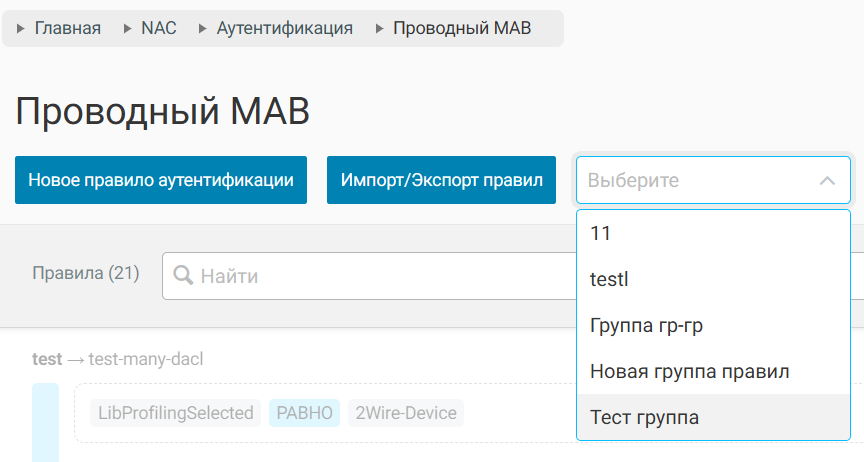
Task: Click the "LibProfilingSelected" tag
Action: pyautogui.click(x=175, y=413)
